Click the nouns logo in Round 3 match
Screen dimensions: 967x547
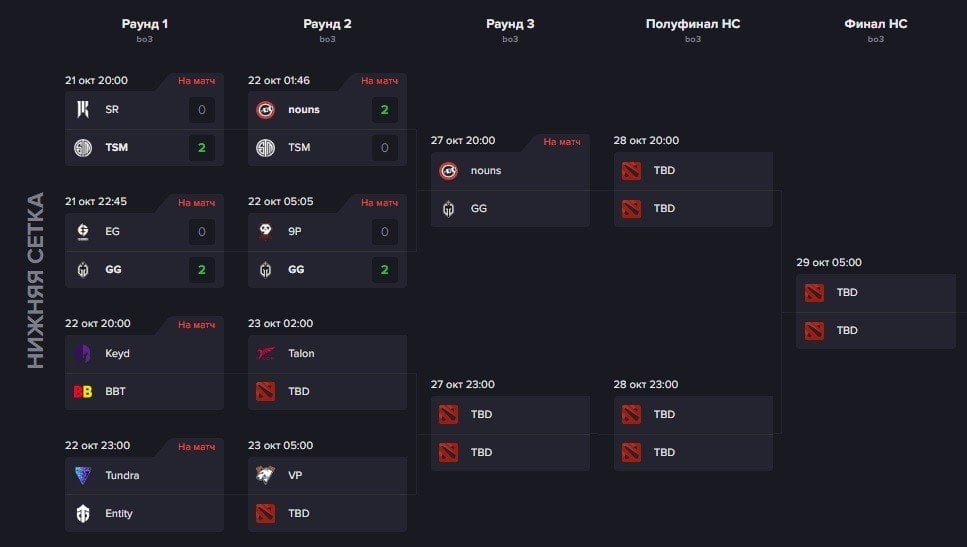(448, 171)
